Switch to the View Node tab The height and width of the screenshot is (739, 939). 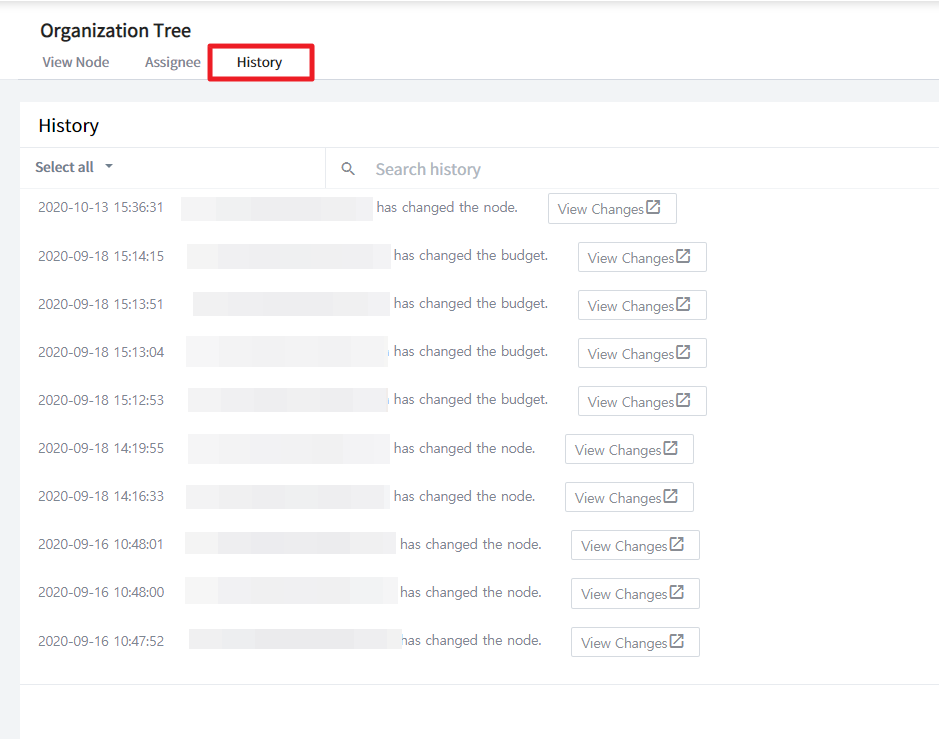click(x=76, y=62)
